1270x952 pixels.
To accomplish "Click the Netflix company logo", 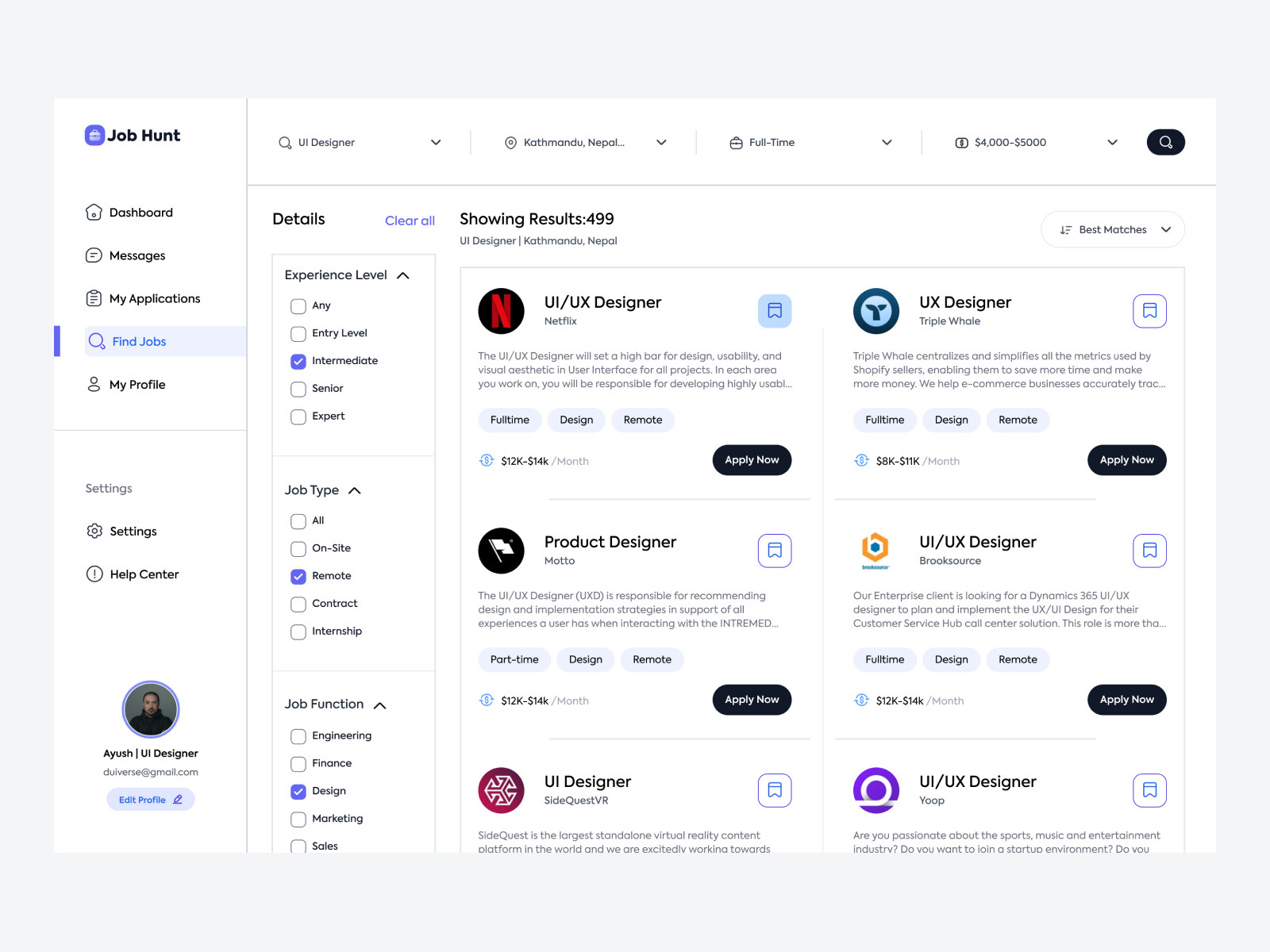I will 501,311.
